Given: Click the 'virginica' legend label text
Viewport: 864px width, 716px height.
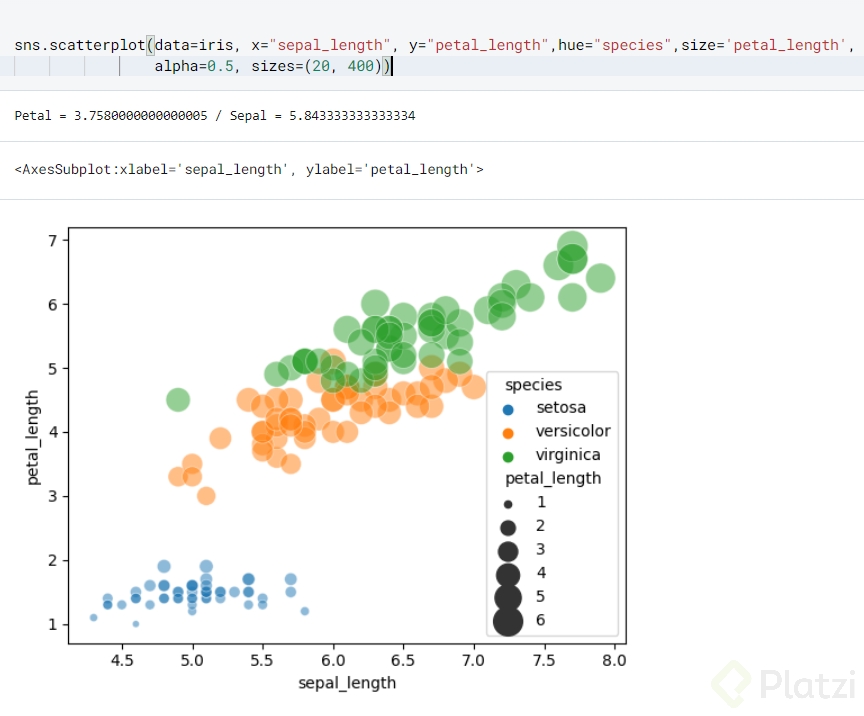Looking at the screenshot, I should pos(568,455).
